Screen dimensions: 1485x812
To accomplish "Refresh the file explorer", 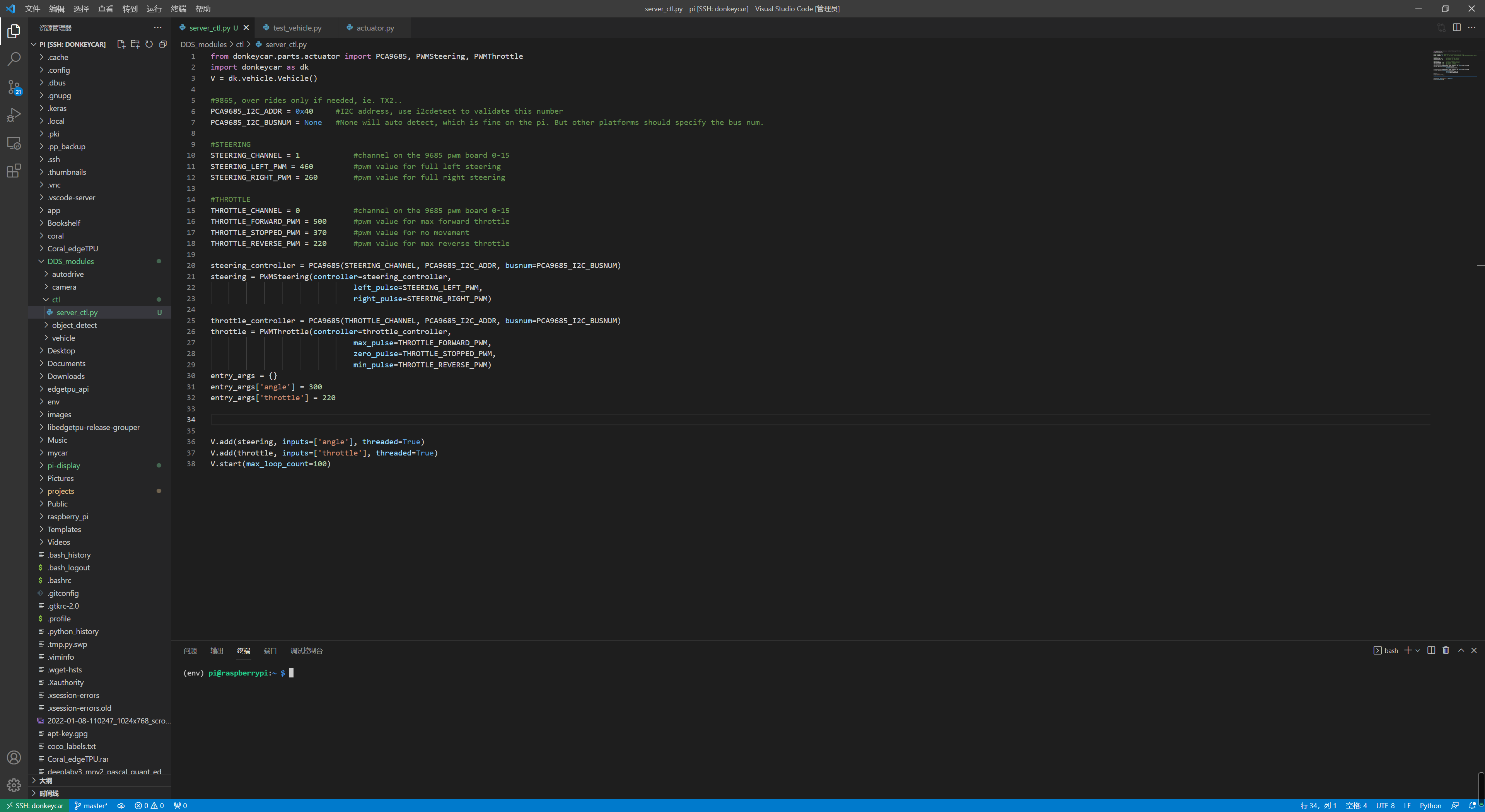I will [x=149, y=44].
